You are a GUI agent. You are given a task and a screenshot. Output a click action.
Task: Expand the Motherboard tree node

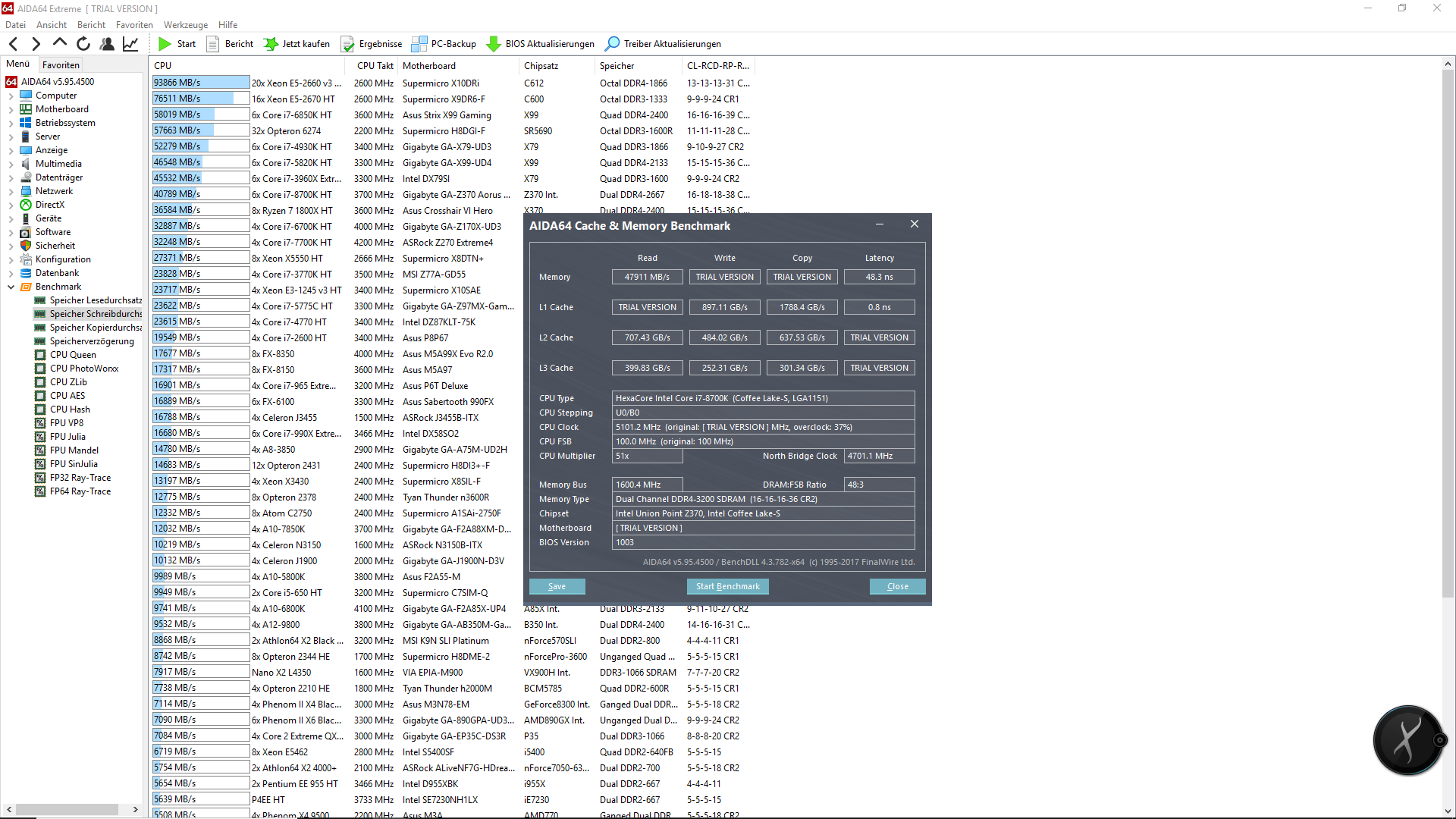point(11,110)
